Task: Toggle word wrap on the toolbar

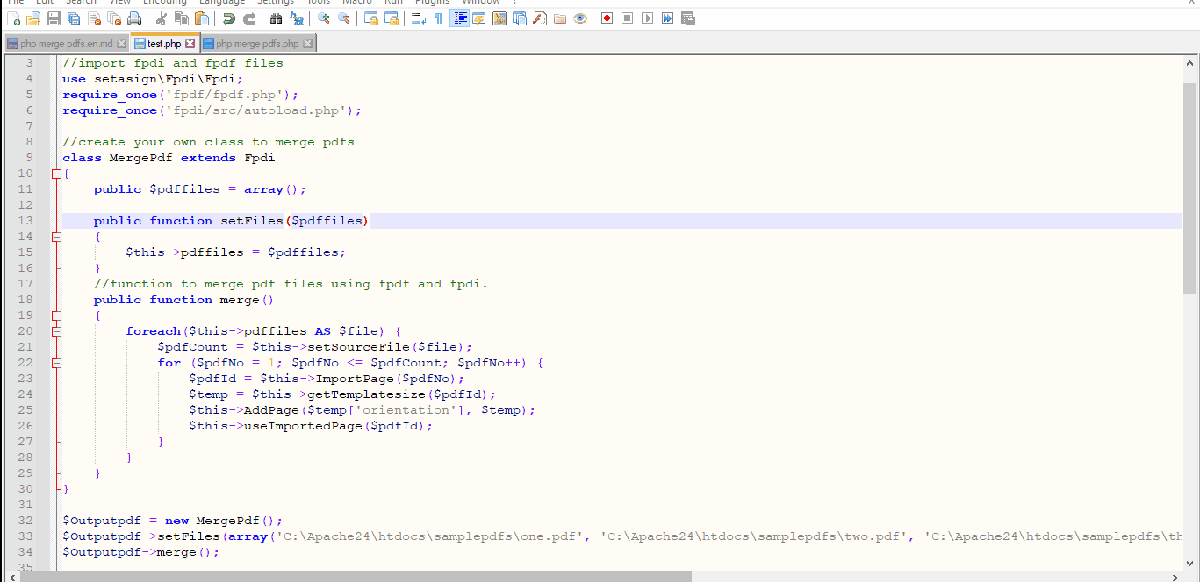Action: click(x=417, y=17)
